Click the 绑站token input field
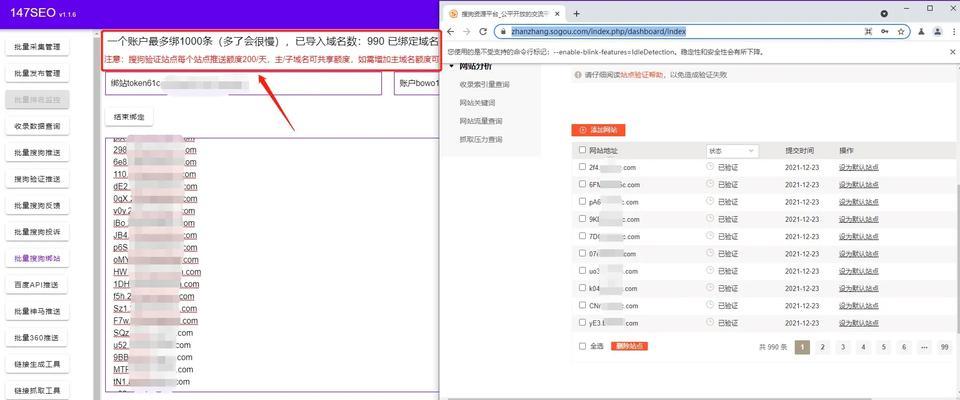 (243, 83)
